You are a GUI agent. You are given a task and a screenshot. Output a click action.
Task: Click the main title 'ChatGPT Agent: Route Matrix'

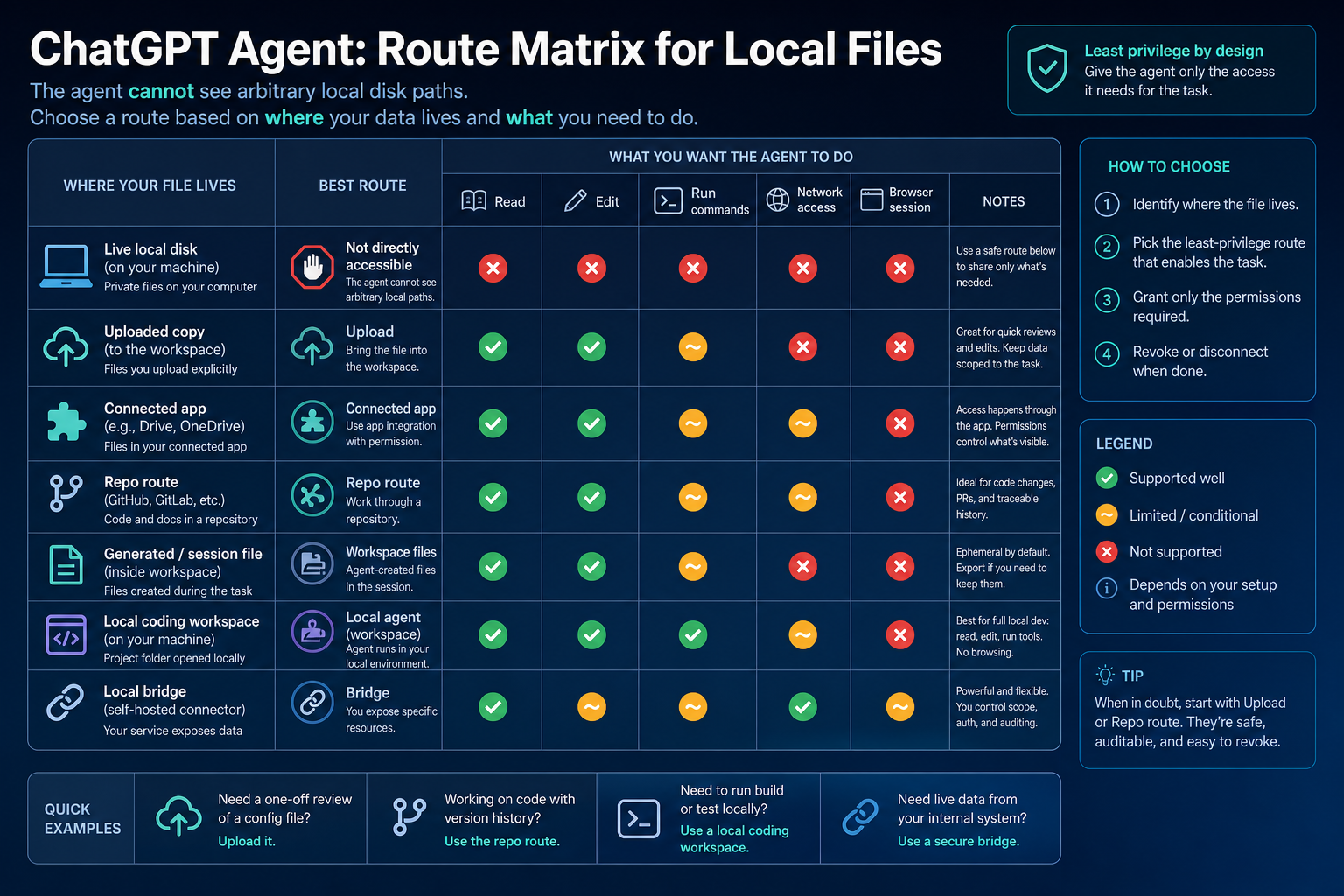(486, 49)
